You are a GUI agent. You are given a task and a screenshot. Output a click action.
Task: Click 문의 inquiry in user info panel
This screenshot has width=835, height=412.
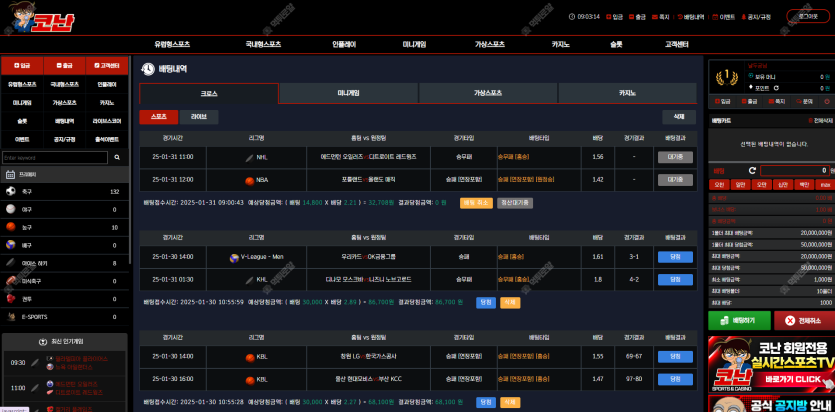click(805, 101)
